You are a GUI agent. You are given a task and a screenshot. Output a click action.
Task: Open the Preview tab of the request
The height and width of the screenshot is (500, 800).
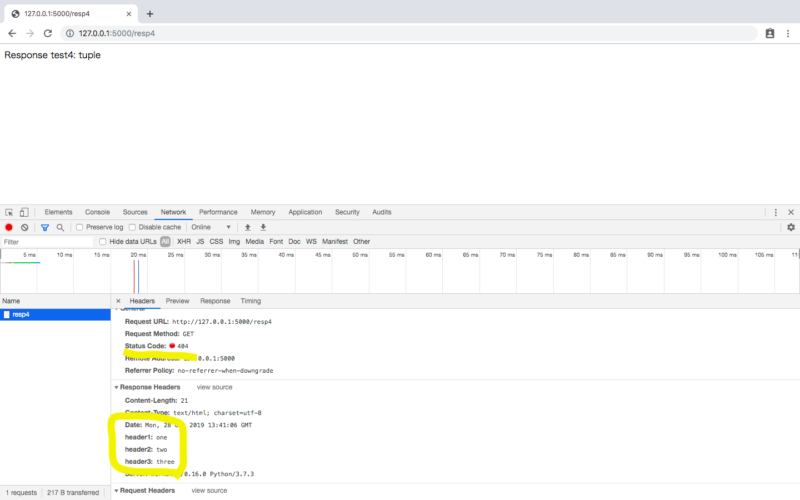pos(177,300)
